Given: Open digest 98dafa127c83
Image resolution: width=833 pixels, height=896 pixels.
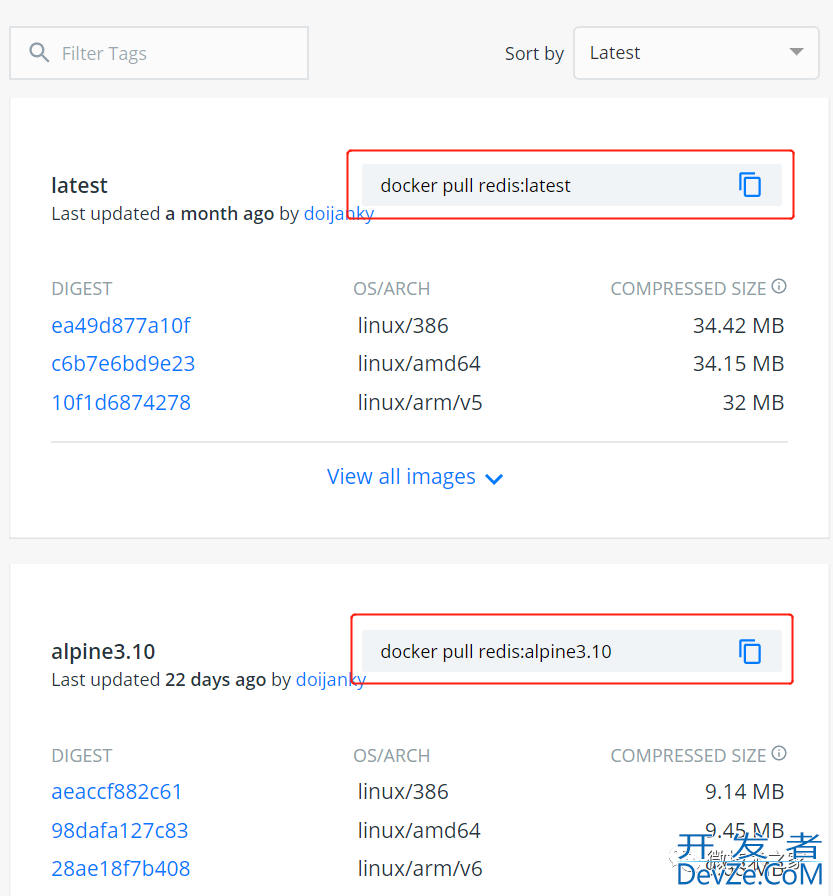Looking at the screenshot, I should 119,831.
